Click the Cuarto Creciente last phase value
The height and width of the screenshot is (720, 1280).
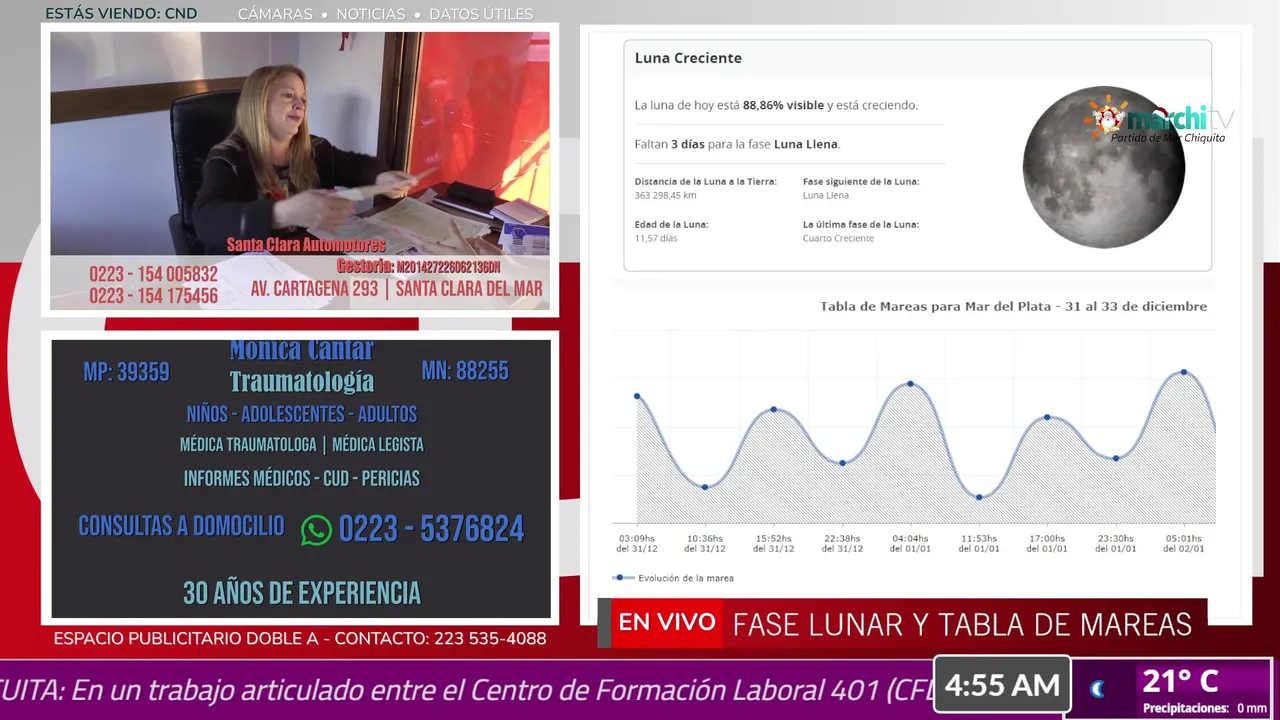point(838,238)
